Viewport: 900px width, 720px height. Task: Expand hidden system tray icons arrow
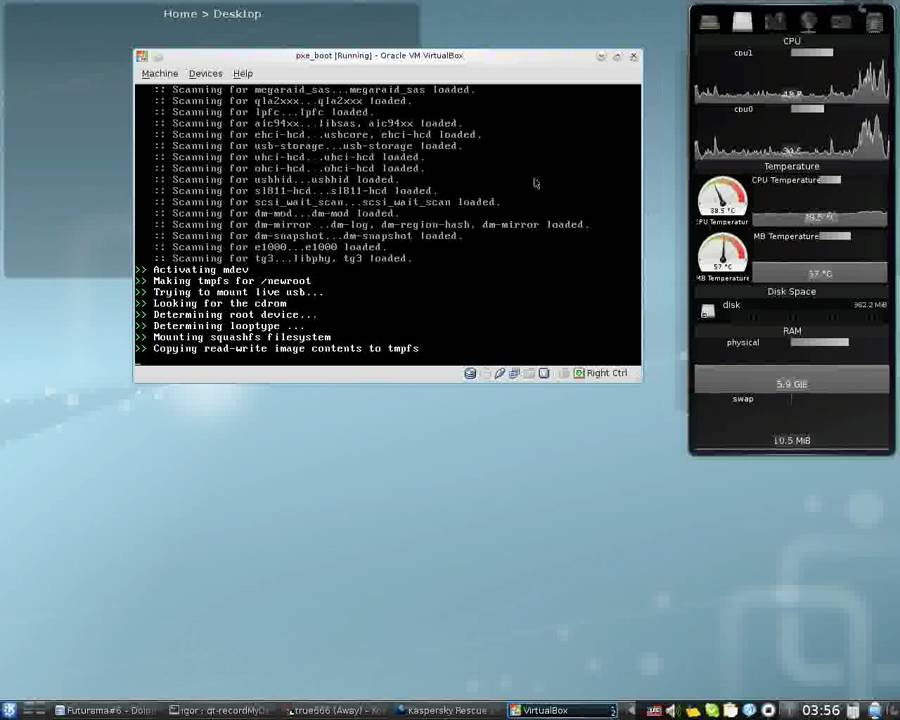[631, 710]
